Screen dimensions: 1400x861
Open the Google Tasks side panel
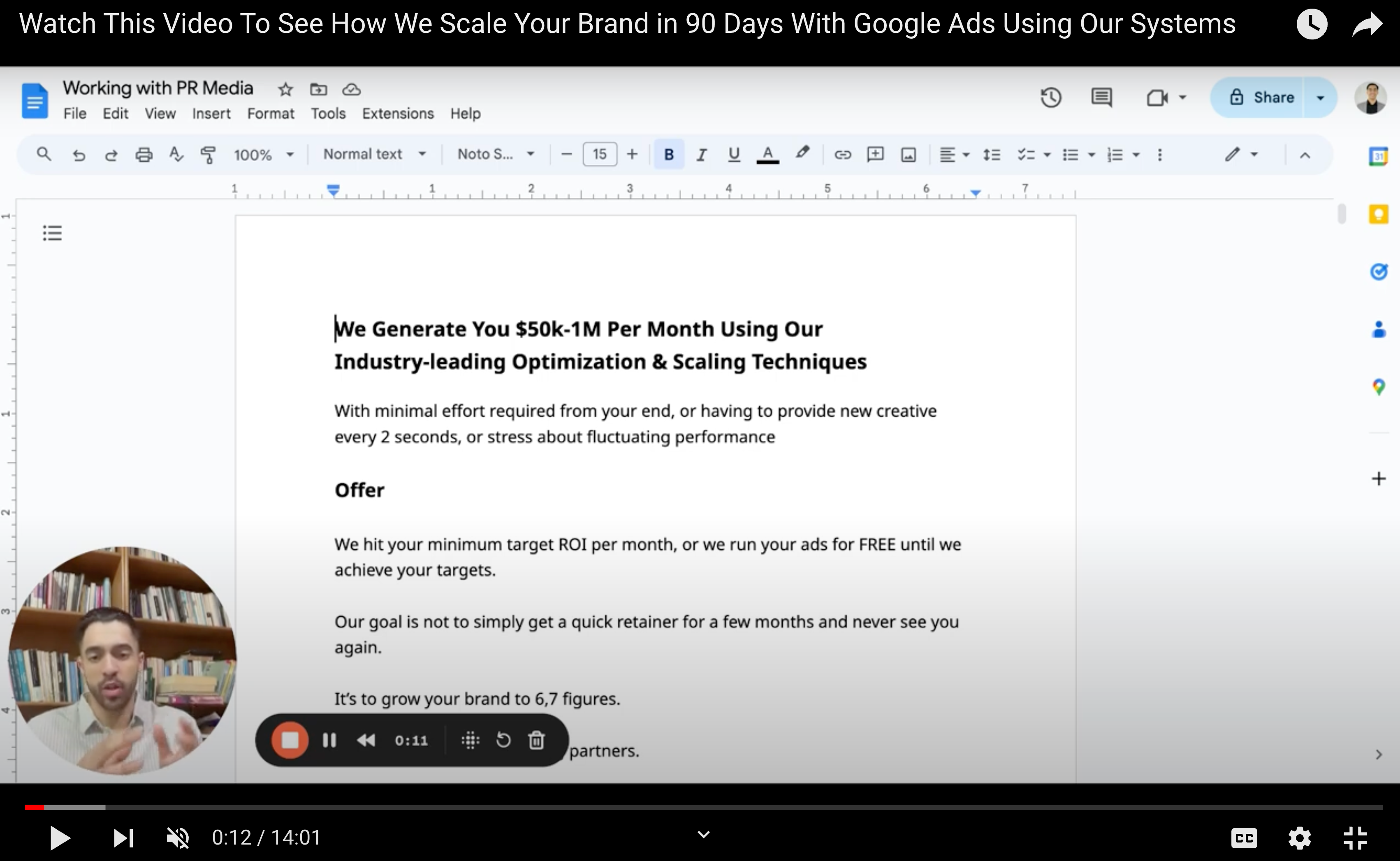coord(1378,272)
